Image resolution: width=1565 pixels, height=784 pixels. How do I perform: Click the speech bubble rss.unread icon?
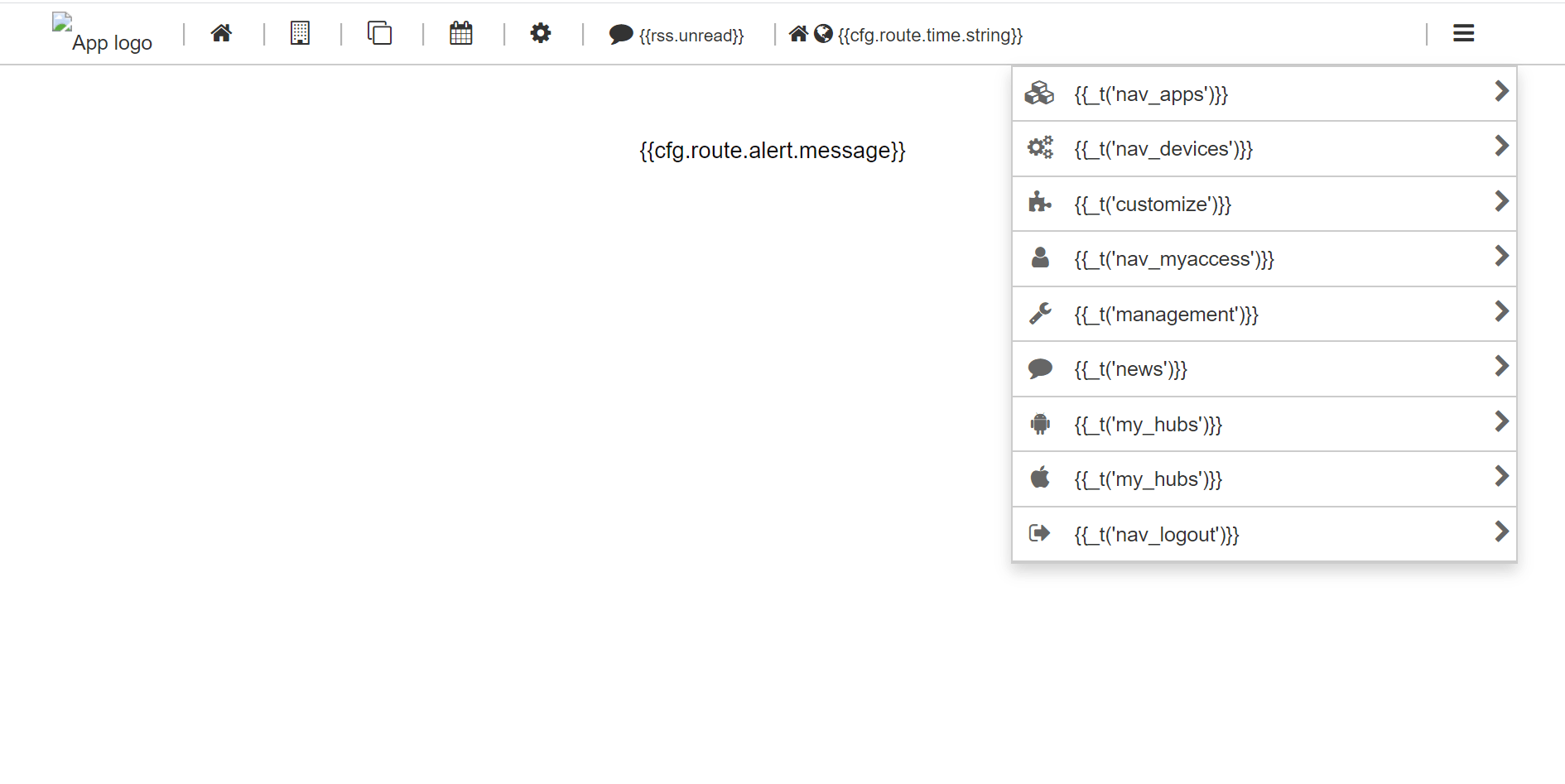click(620, 35)
